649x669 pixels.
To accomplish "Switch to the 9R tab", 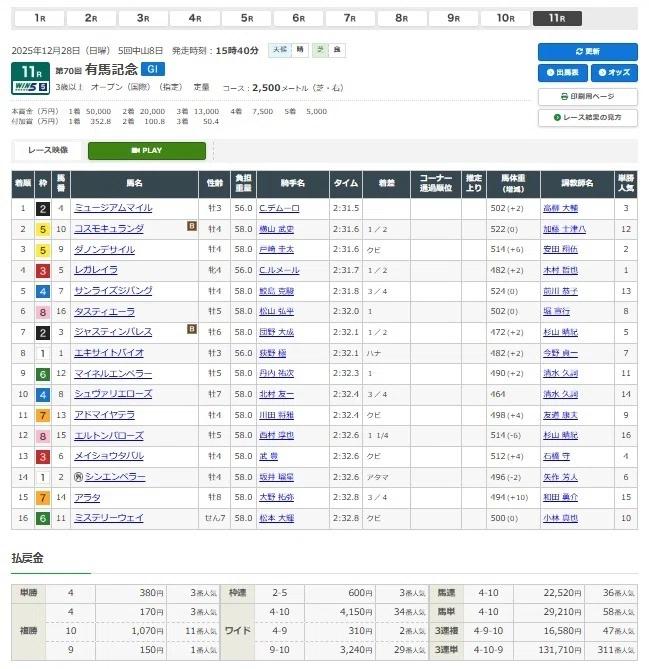I will click(454, 18).
